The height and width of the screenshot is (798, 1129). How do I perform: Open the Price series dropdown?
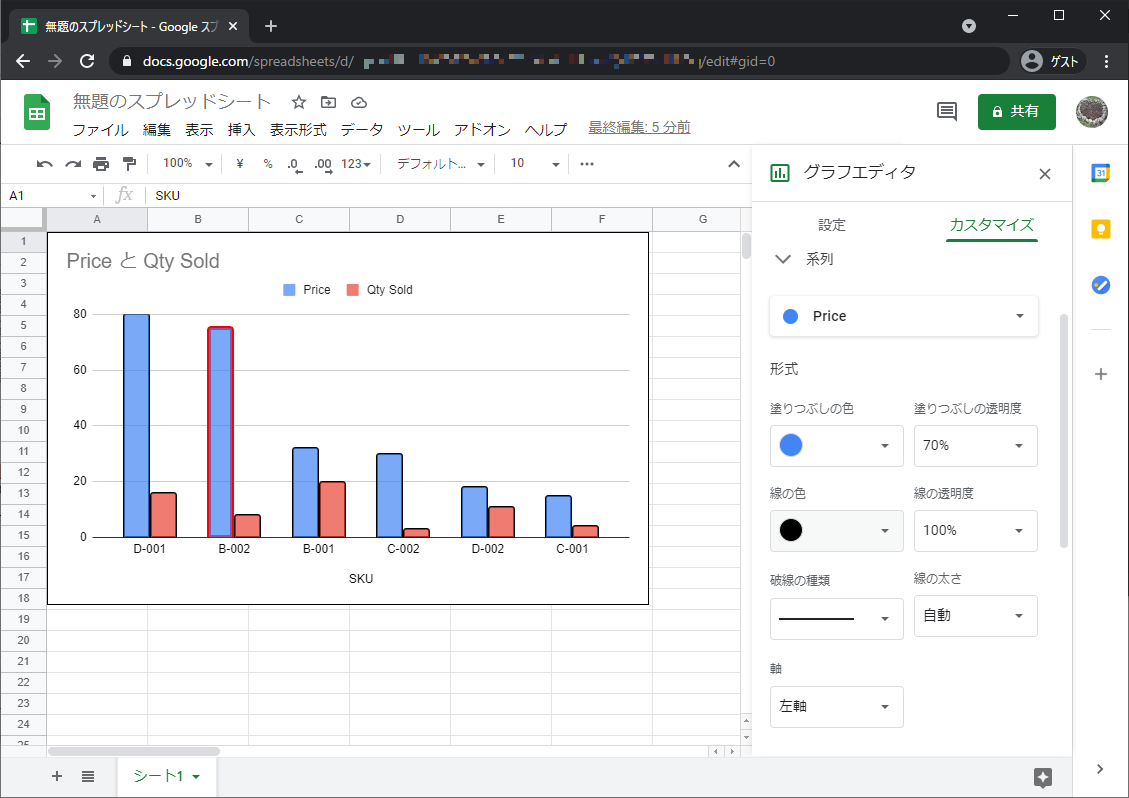[903, 316]
